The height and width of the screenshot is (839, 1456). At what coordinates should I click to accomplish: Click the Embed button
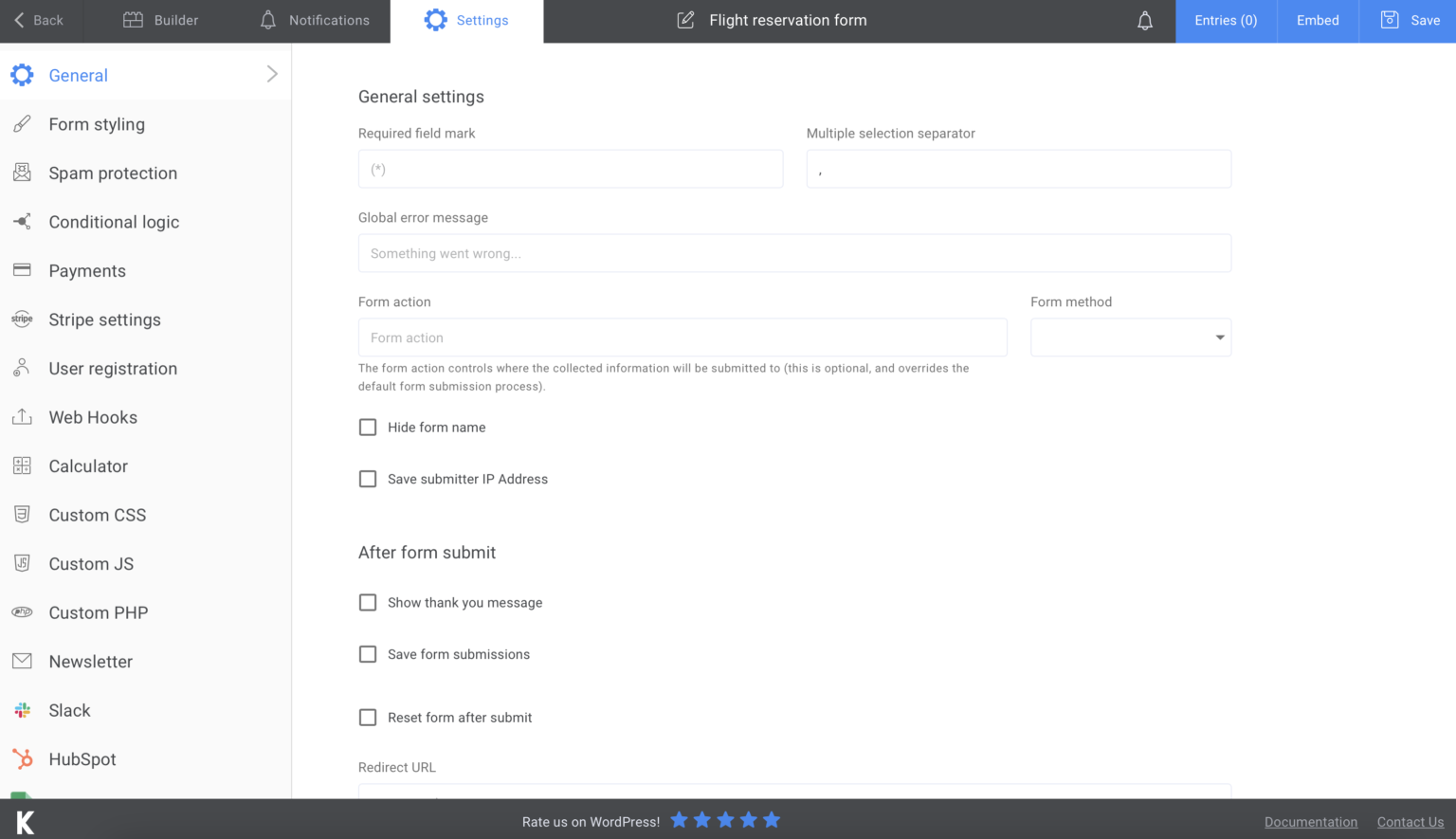(1317, 19)
